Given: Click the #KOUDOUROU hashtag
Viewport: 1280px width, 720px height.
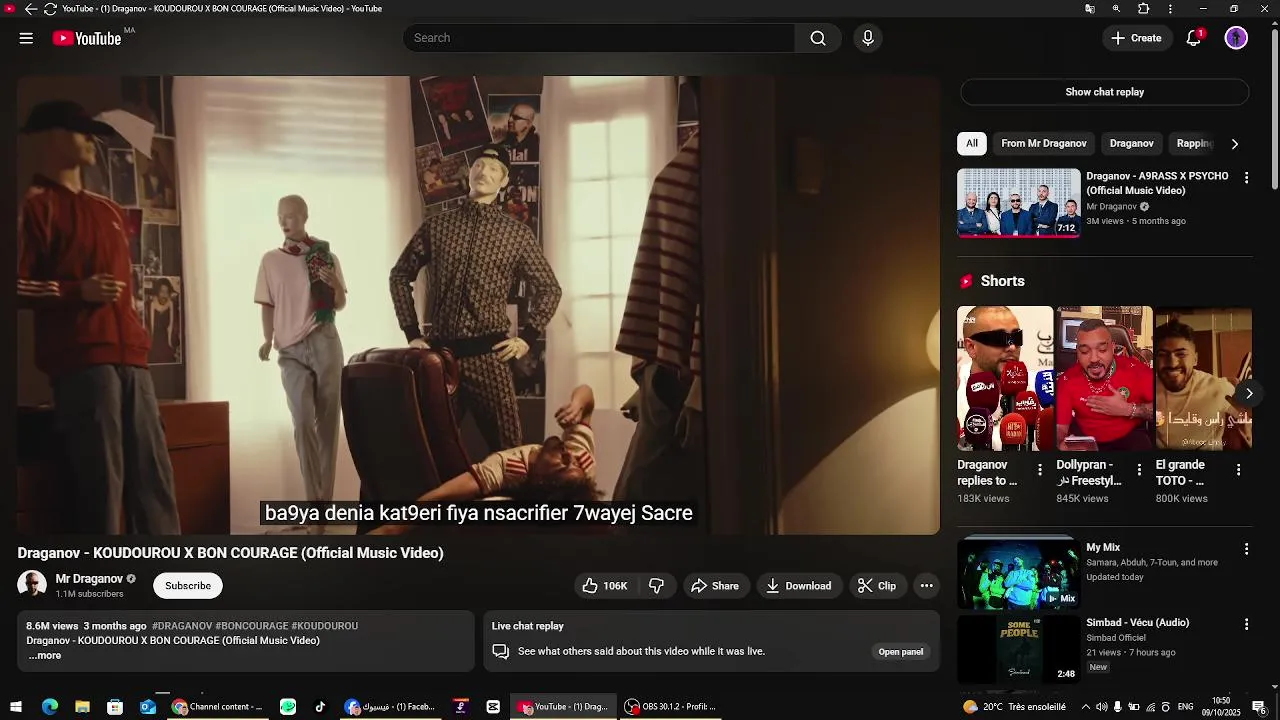Looking at the screenshot, I should (x=324, y=626).
